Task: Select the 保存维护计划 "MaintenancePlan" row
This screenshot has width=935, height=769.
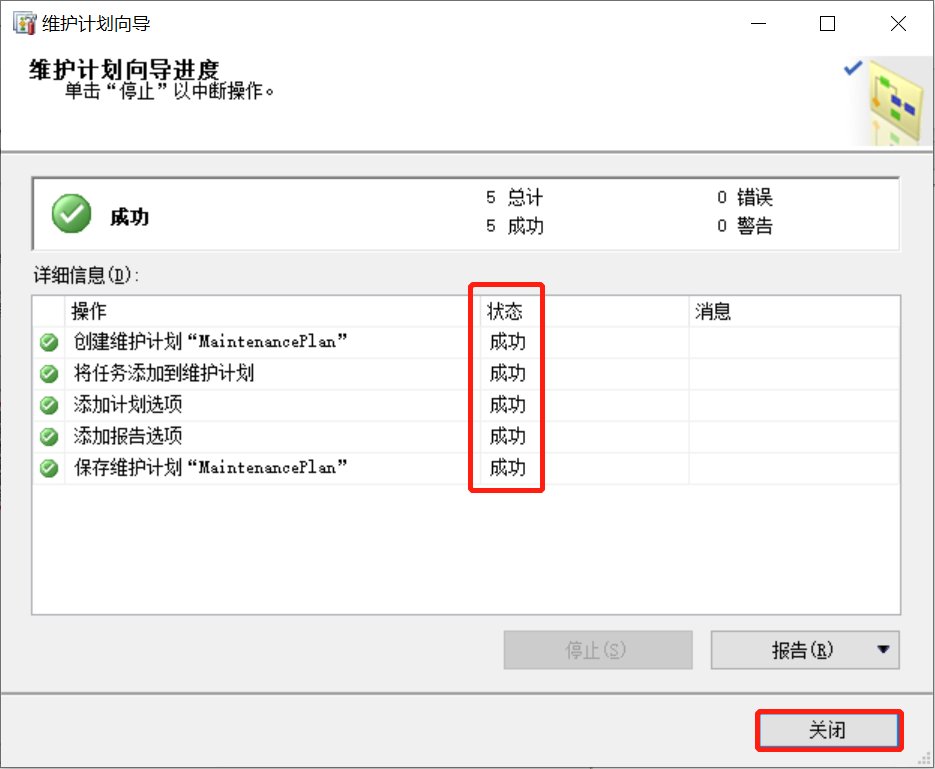Action: tap(466, 468)
